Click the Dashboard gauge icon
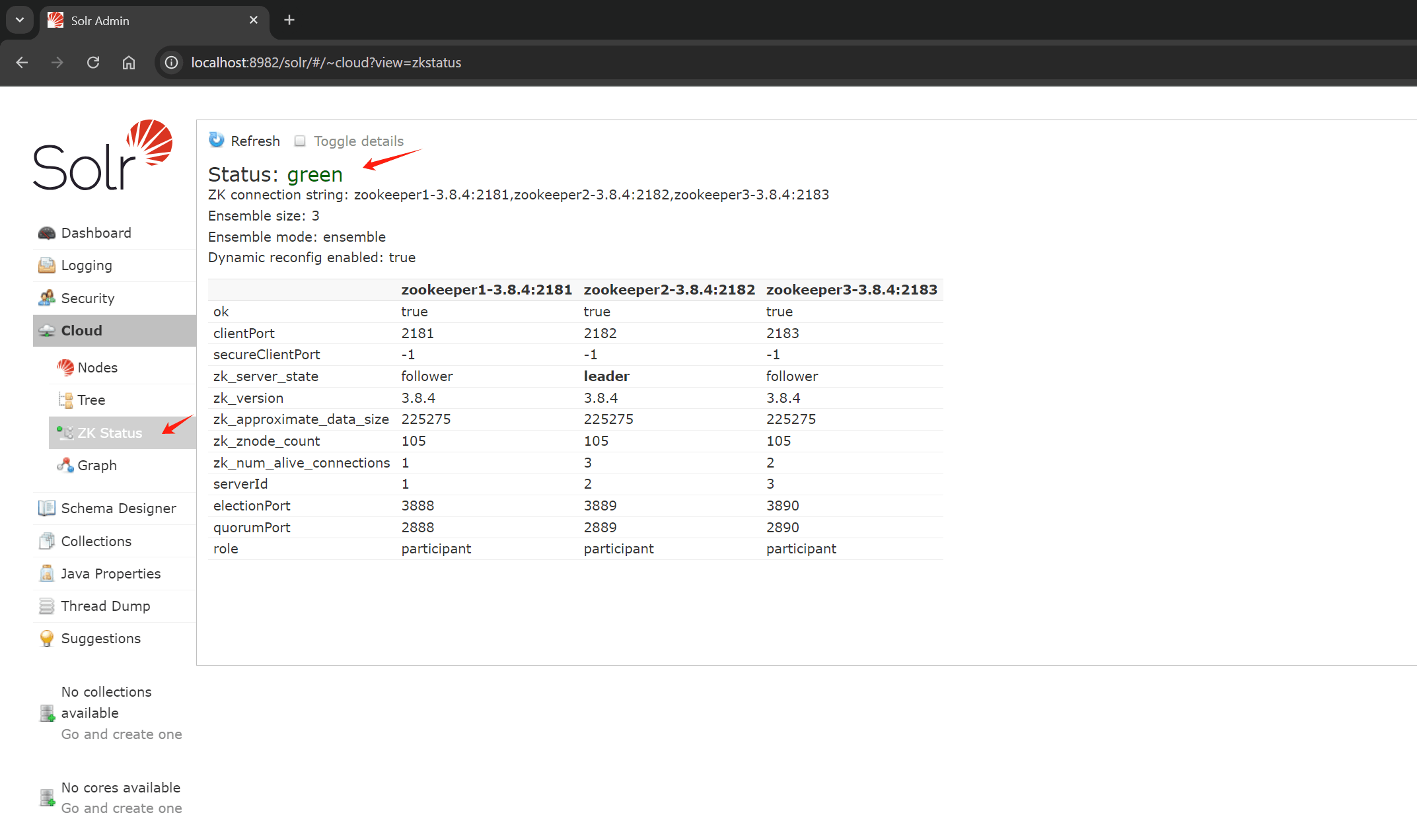 point(46,233)
